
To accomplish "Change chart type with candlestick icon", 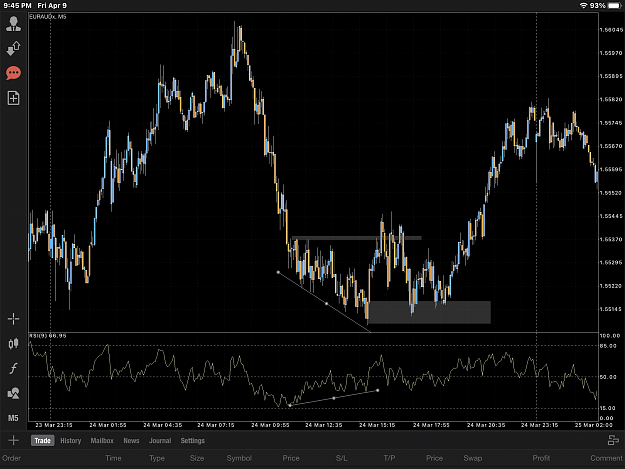I will tap(13, 343).
